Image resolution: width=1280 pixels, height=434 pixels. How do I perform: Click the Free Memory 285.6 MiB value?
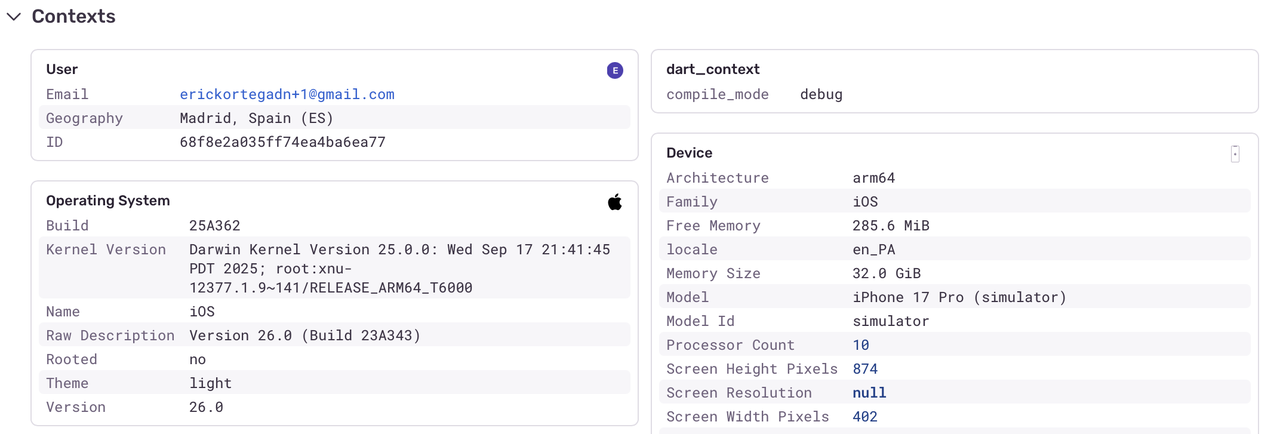(x=891, y=226)
